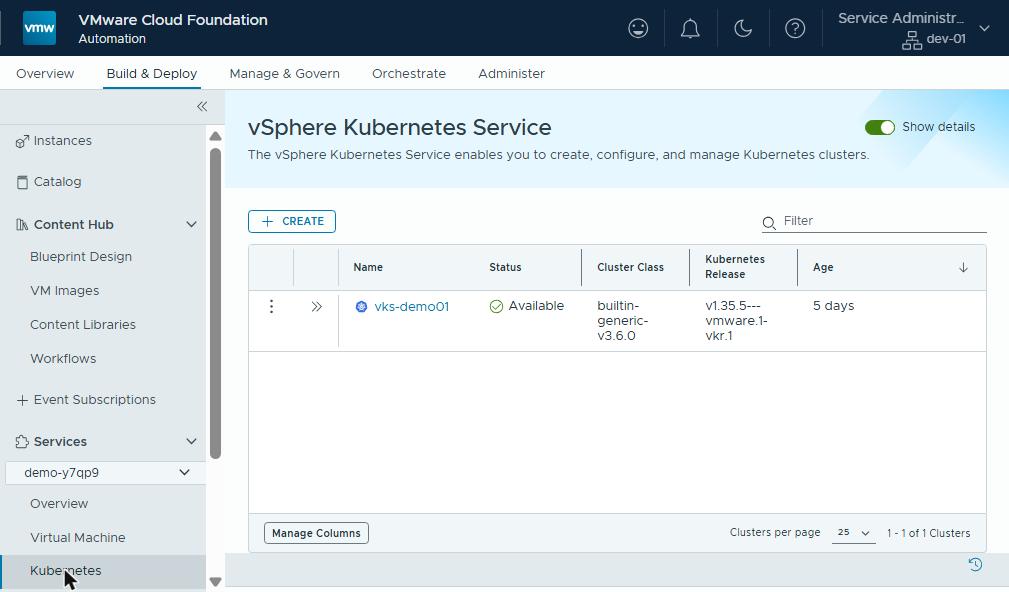Open Virtual Machine service
Screen dimensions: 1009x592
point(78,538)
